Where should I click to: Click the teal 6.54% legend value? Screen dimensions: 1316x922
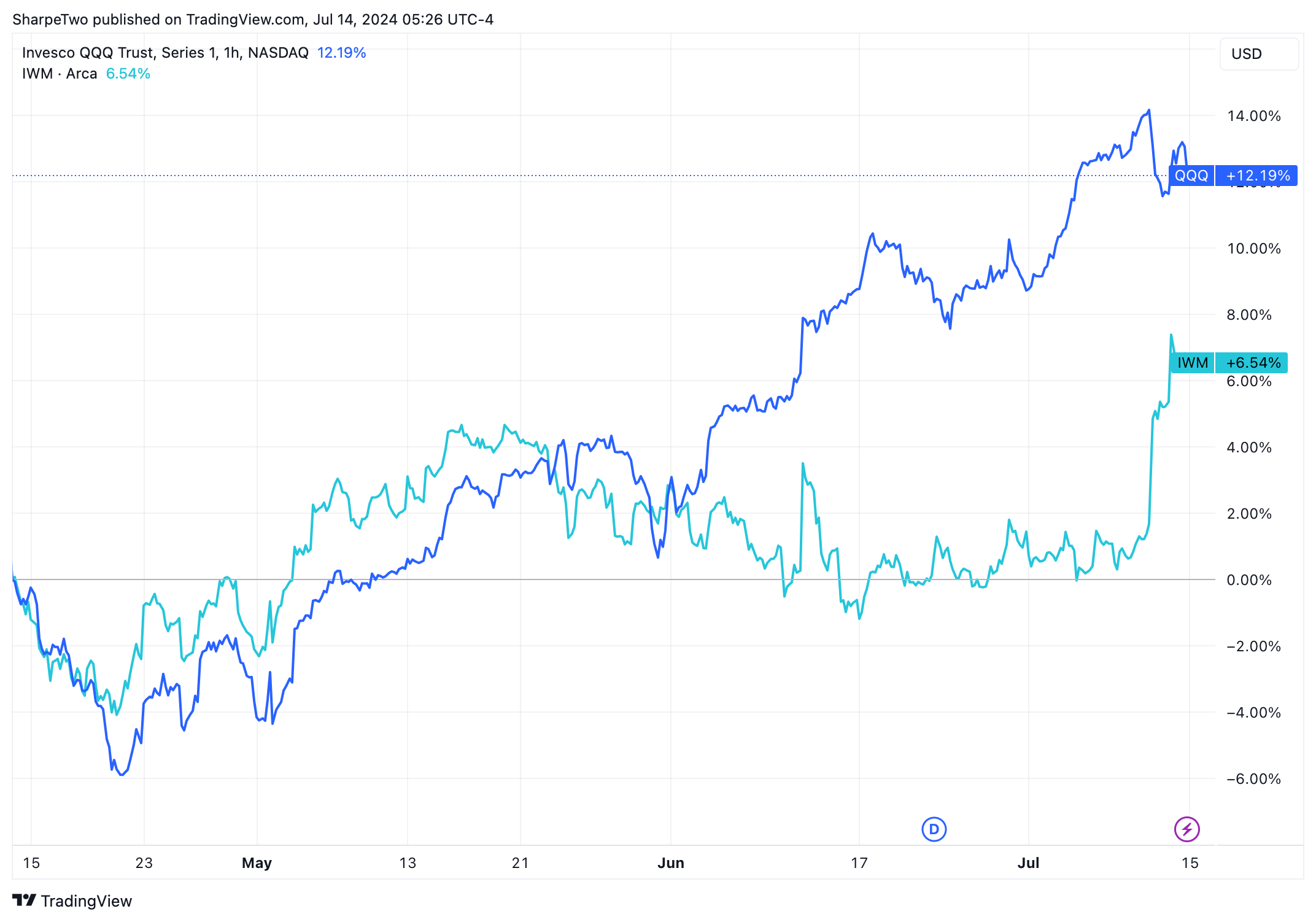pyautogui.click(x=128, y=74)
